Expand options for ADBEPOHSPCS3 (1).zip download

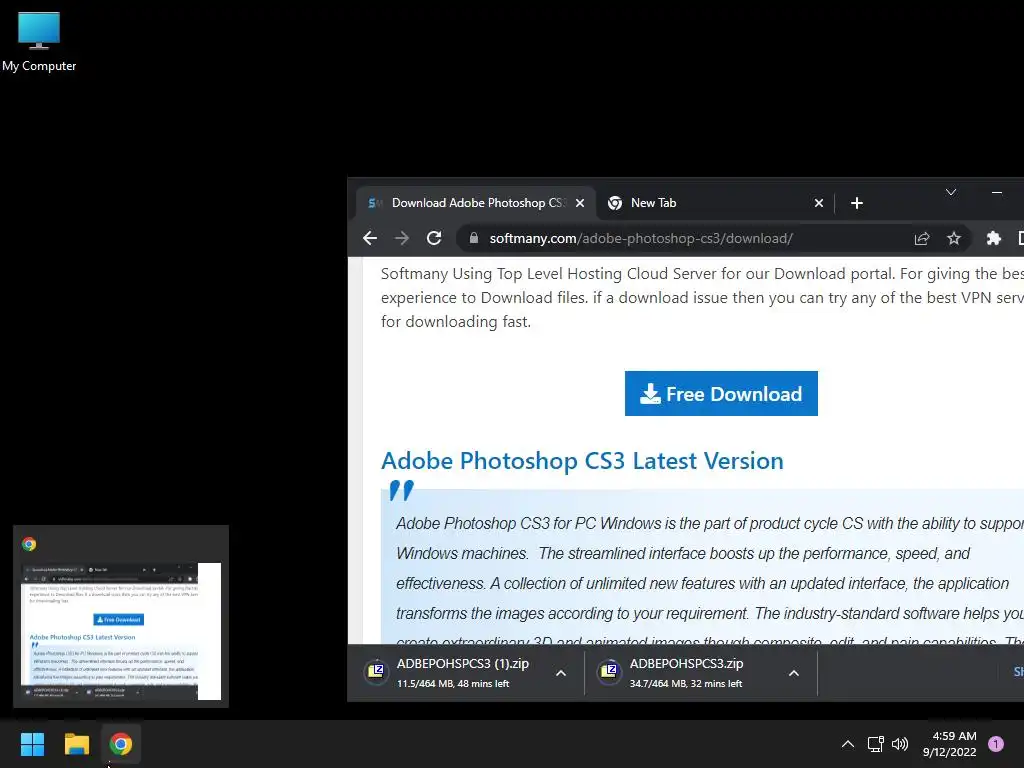click(x=561, y=673)
